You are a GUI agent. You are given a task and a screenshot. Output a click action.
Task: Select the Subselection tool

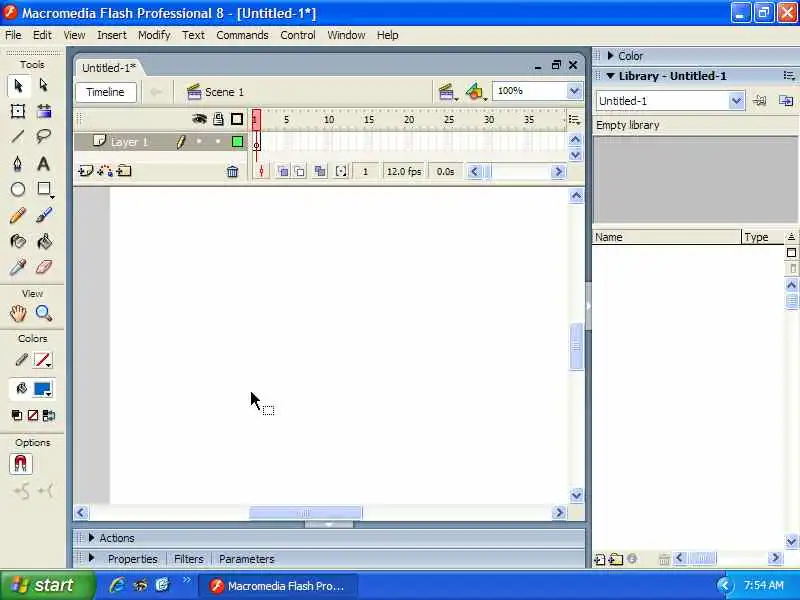tap(44, 85)
